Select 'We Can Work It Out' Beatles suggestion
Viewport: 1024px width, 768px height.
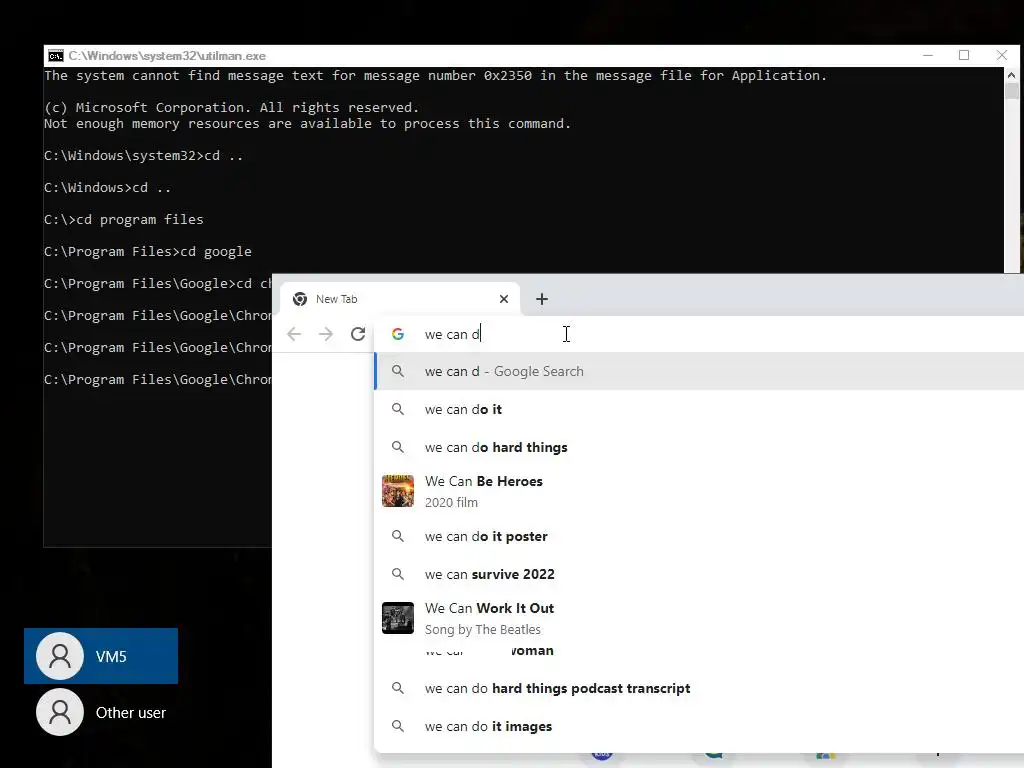point(699,618)
